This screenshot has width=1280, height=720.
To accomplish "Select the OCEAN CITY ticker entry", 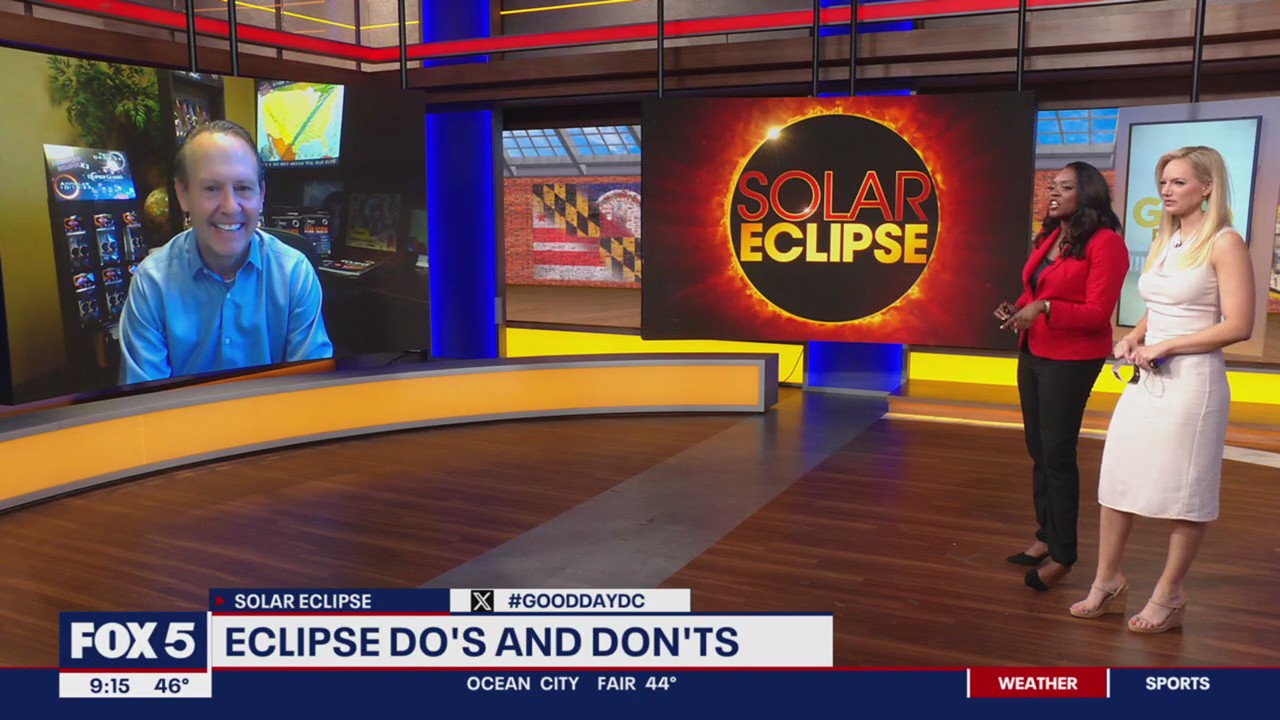I will pos(521,684).
